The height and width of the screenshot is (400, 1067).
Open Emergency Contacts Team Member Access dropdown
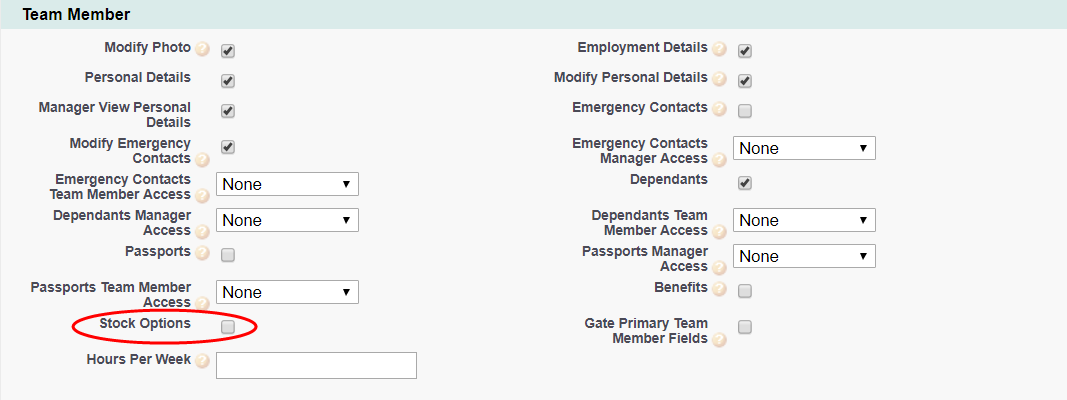click(x=287, y=184)
